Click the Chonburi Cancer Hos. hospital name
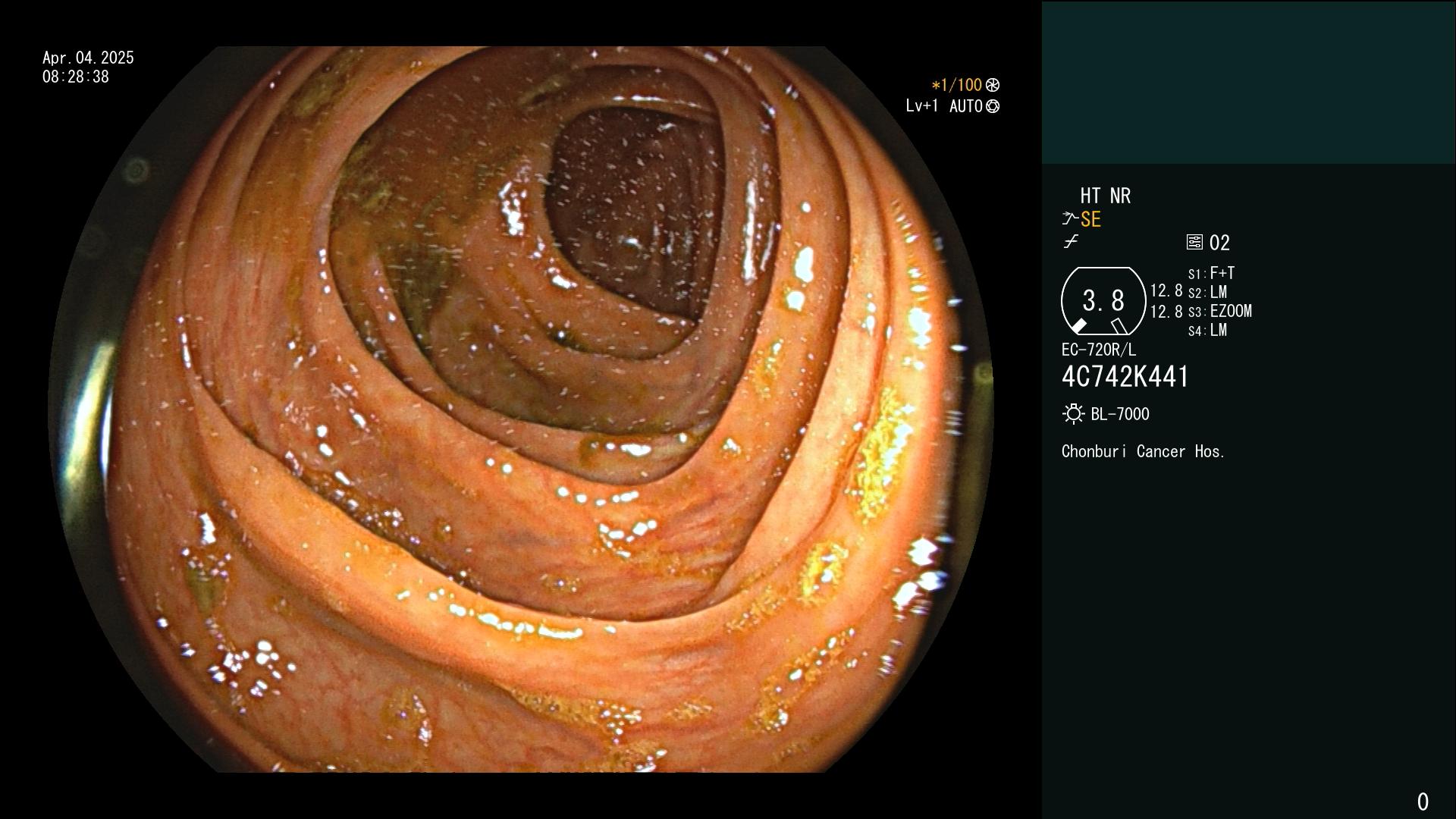The height and width of the screenshot is (819, 1456). pyautogui.click(x=1144, y=451)
